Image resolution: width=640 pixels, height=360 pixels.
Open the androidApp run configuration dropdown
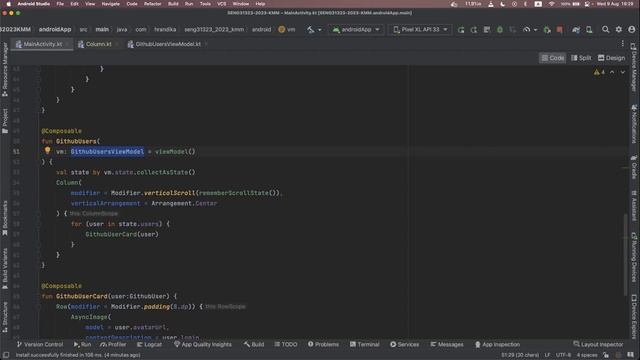click(356, 29)
